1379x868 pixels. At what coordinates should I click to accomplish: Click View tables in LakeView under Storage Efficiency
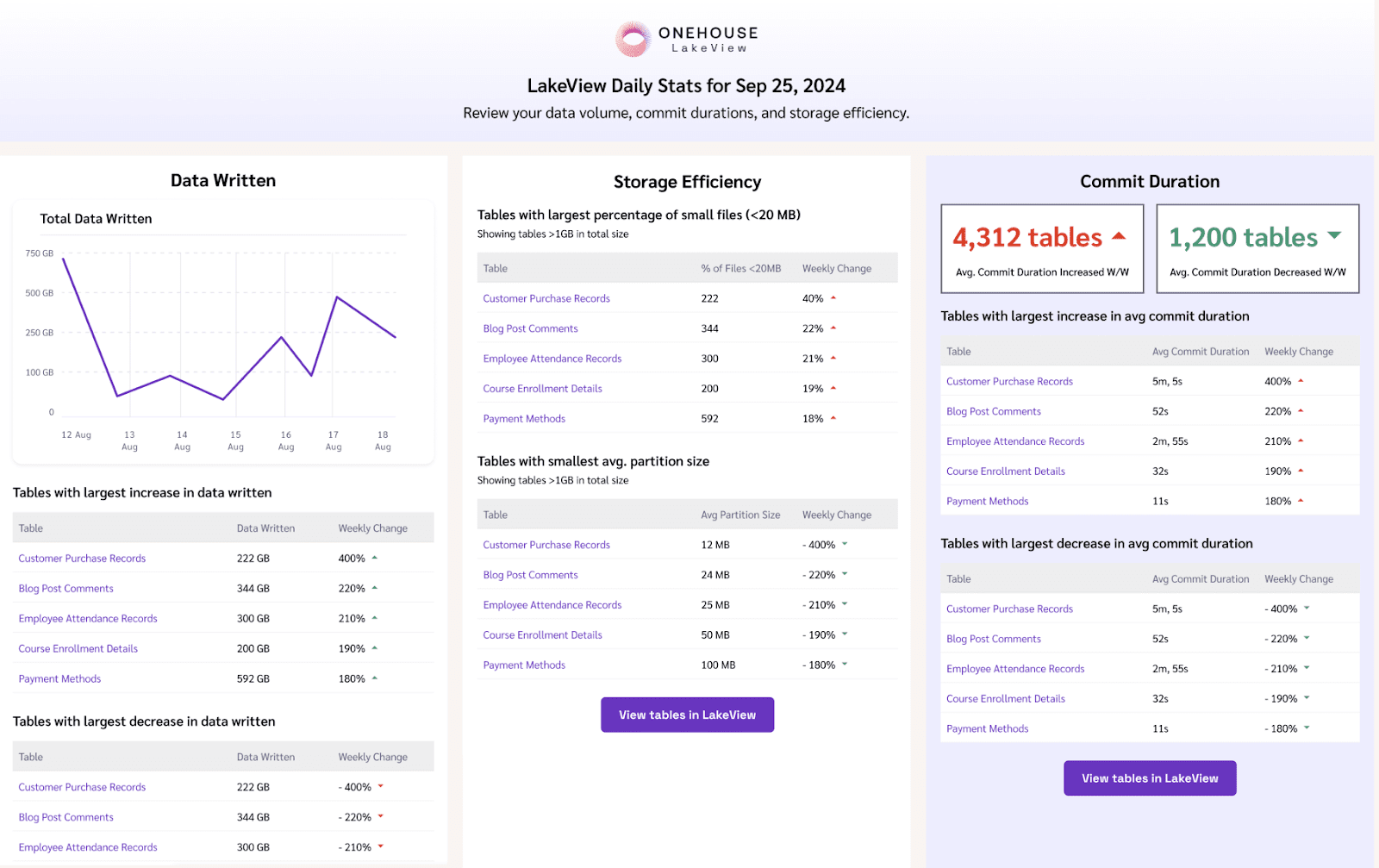click(687, 715)
